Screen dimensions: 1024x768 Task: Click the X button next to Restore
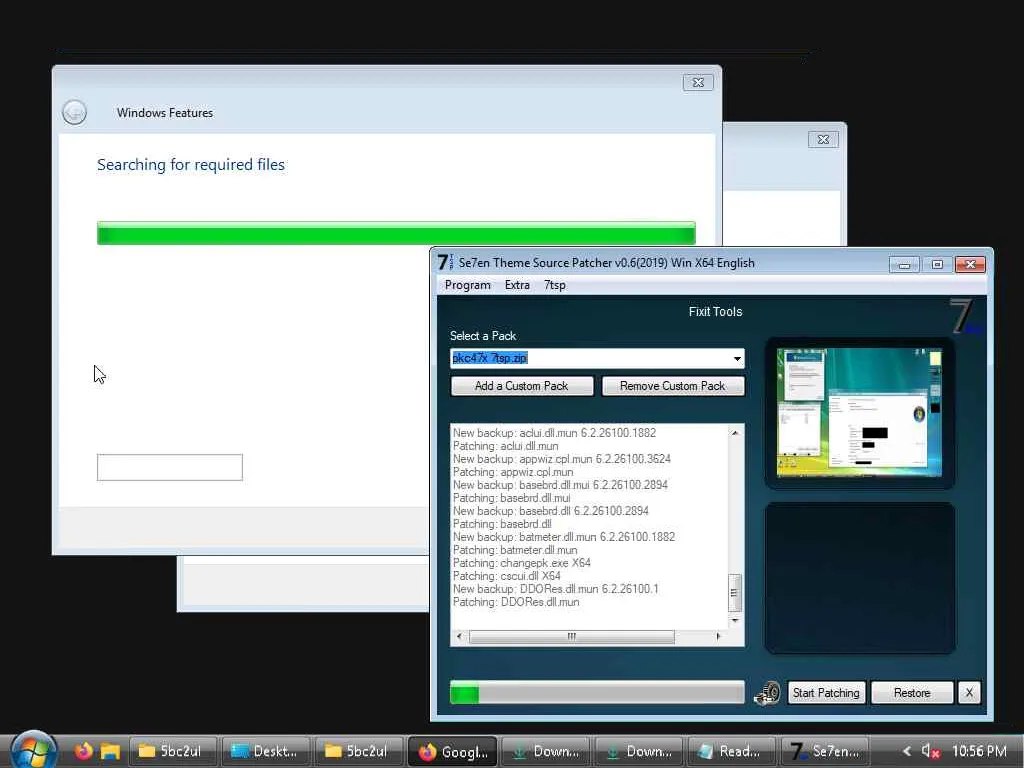pos(969,693)
